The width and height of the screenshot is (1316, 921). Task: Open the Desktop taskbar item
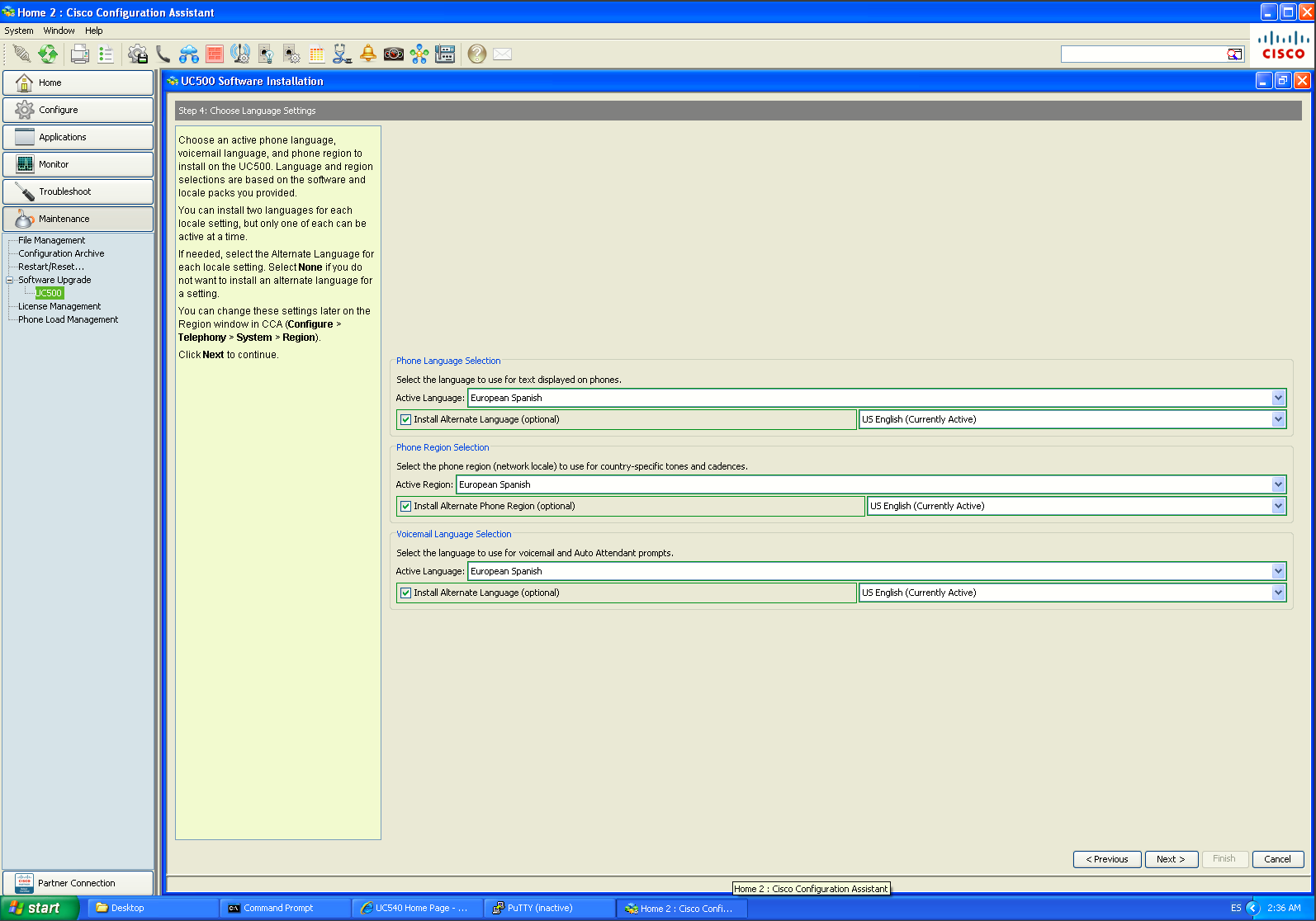tap(153, 908)
